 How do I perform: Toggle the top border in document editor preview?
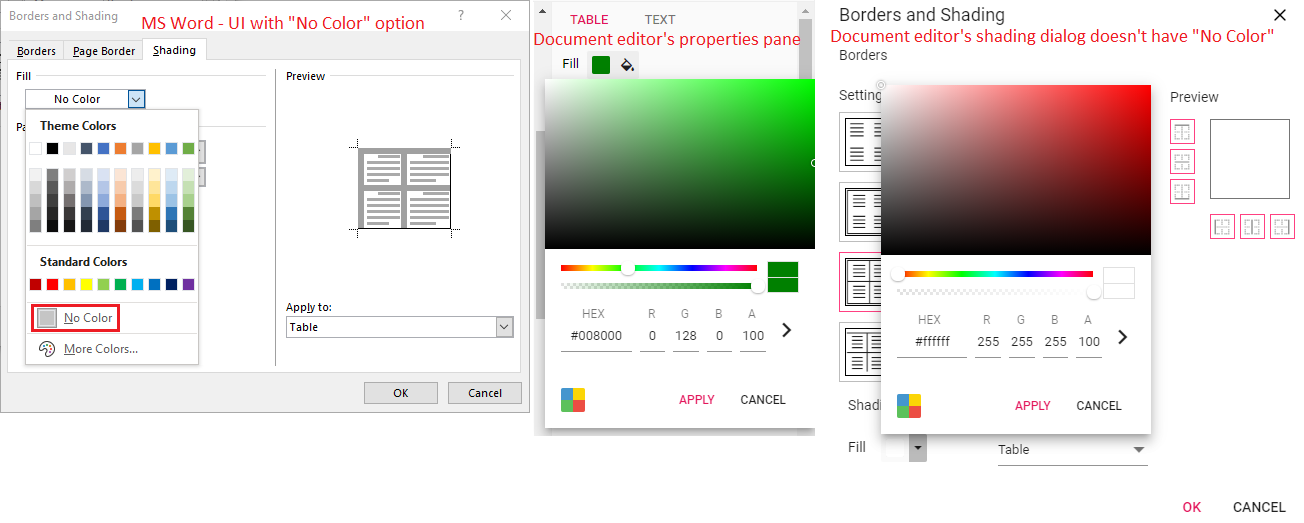pyautogui.click(x=1182, y=132)
